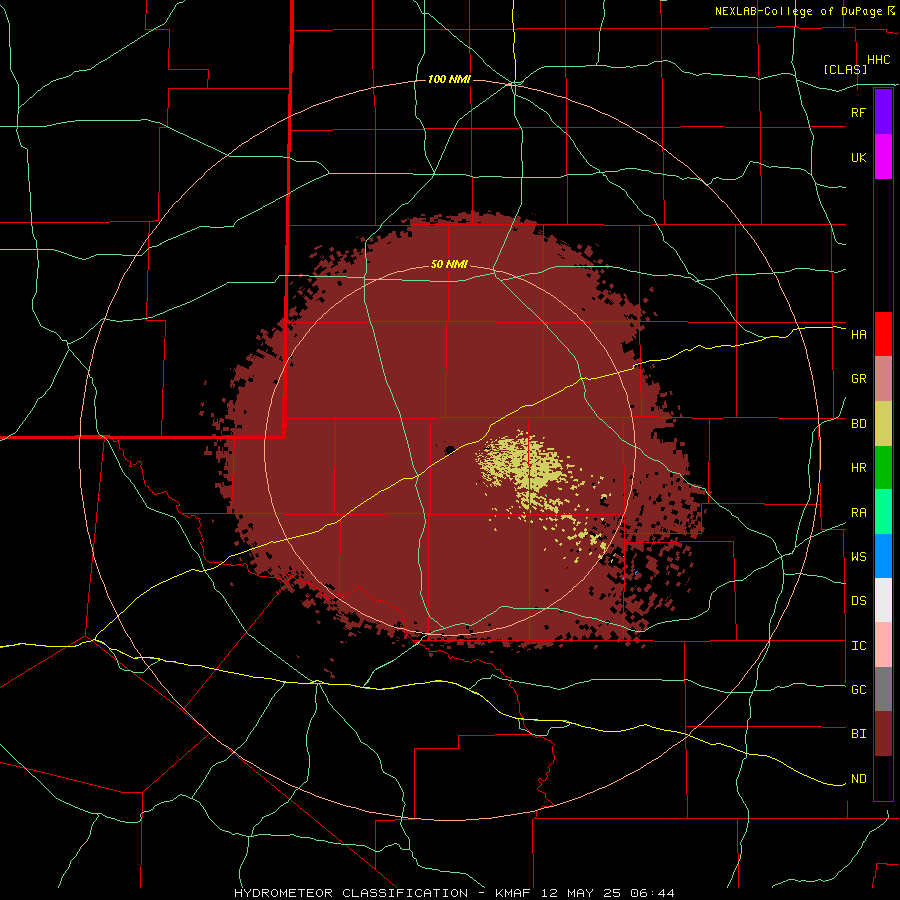Image resolution: width=900 pixels, height=900 pixels.
Task: Click the BI legend label
Action: click(858, 734)
